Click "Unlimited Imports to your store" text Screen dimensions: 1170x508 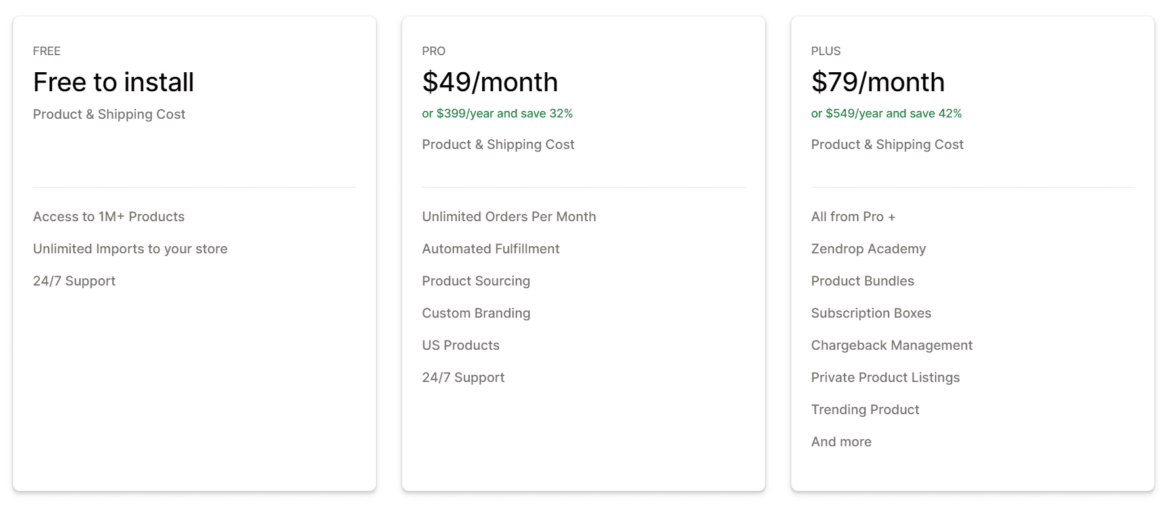tap(130, 249)
